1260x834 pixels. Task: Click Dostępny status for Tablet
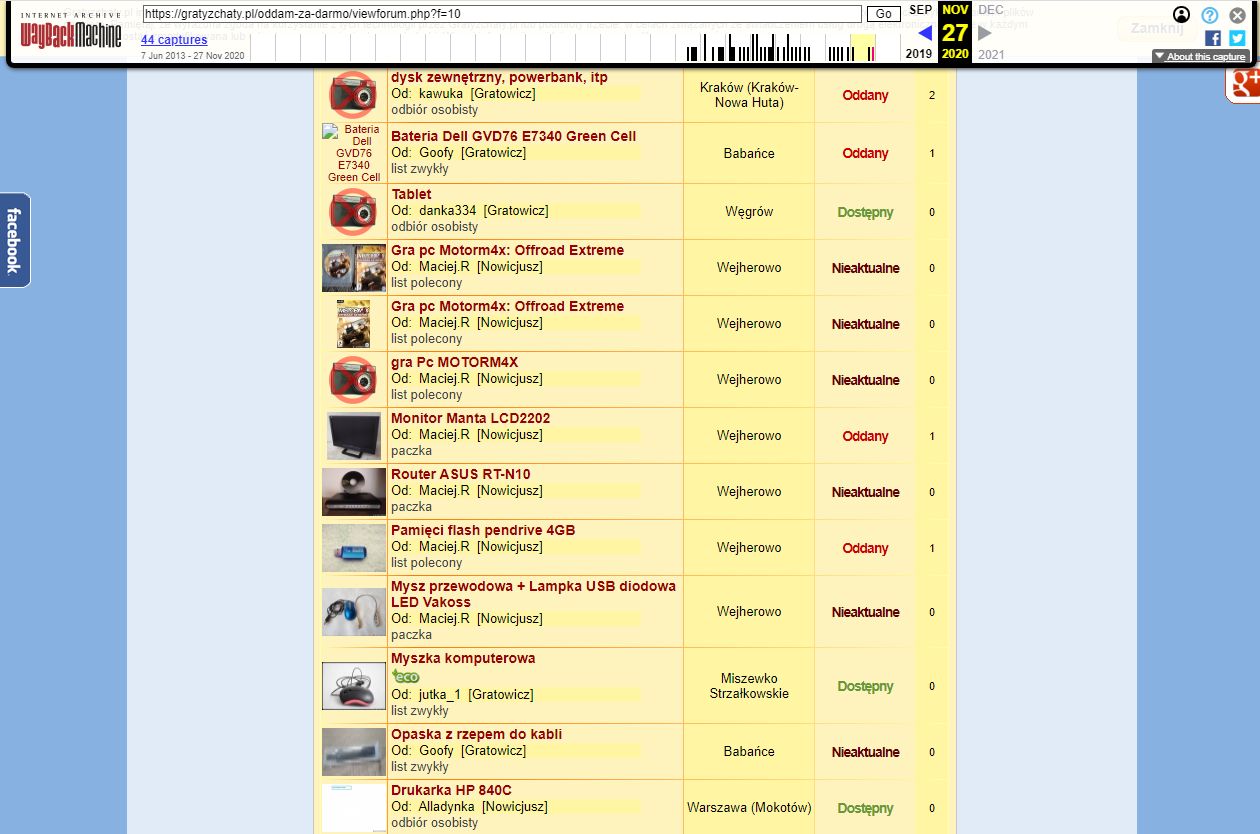click(x=865, y=212)
